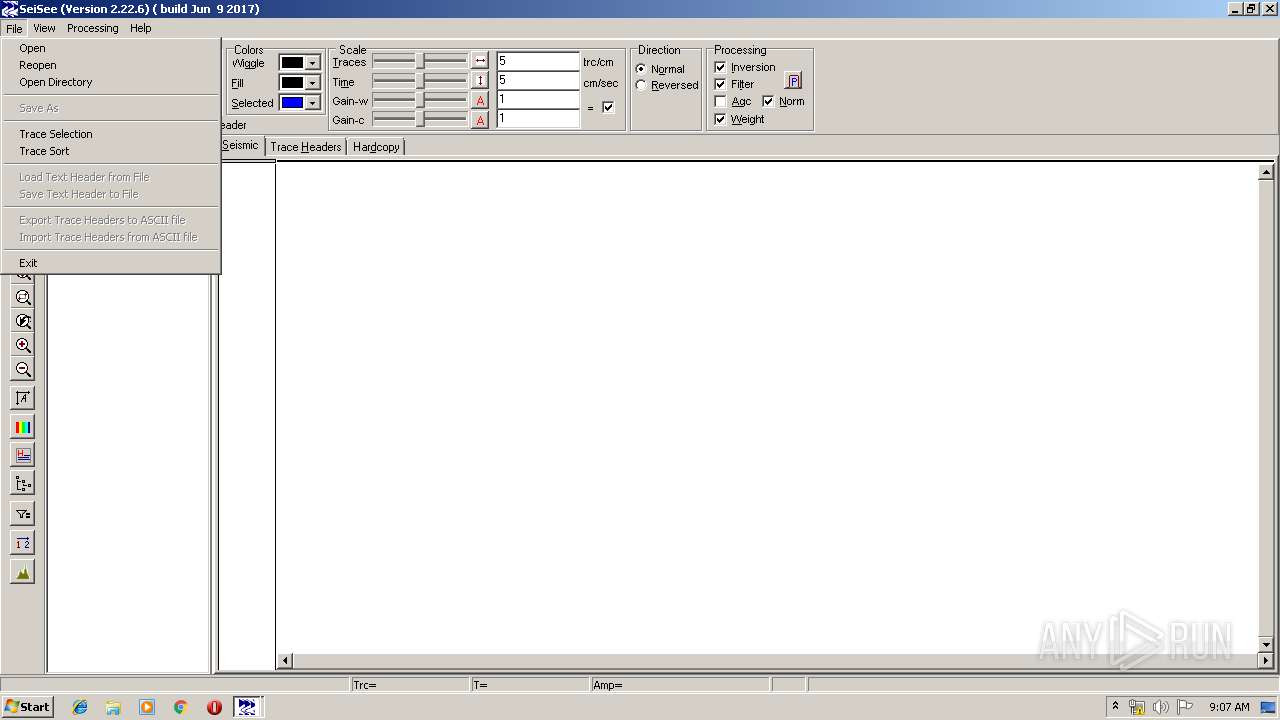1280x720 pixels.
Task: Launch media player from the taskbar
Action: [147, 707]
